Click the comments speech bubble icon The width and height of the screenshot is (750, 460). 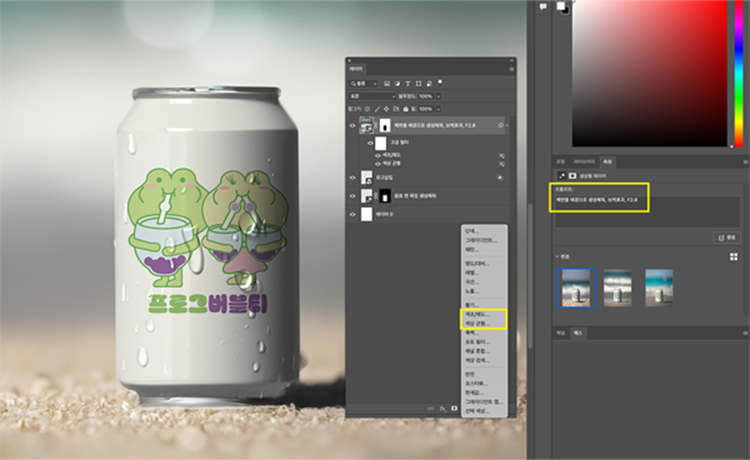(543, 7)
